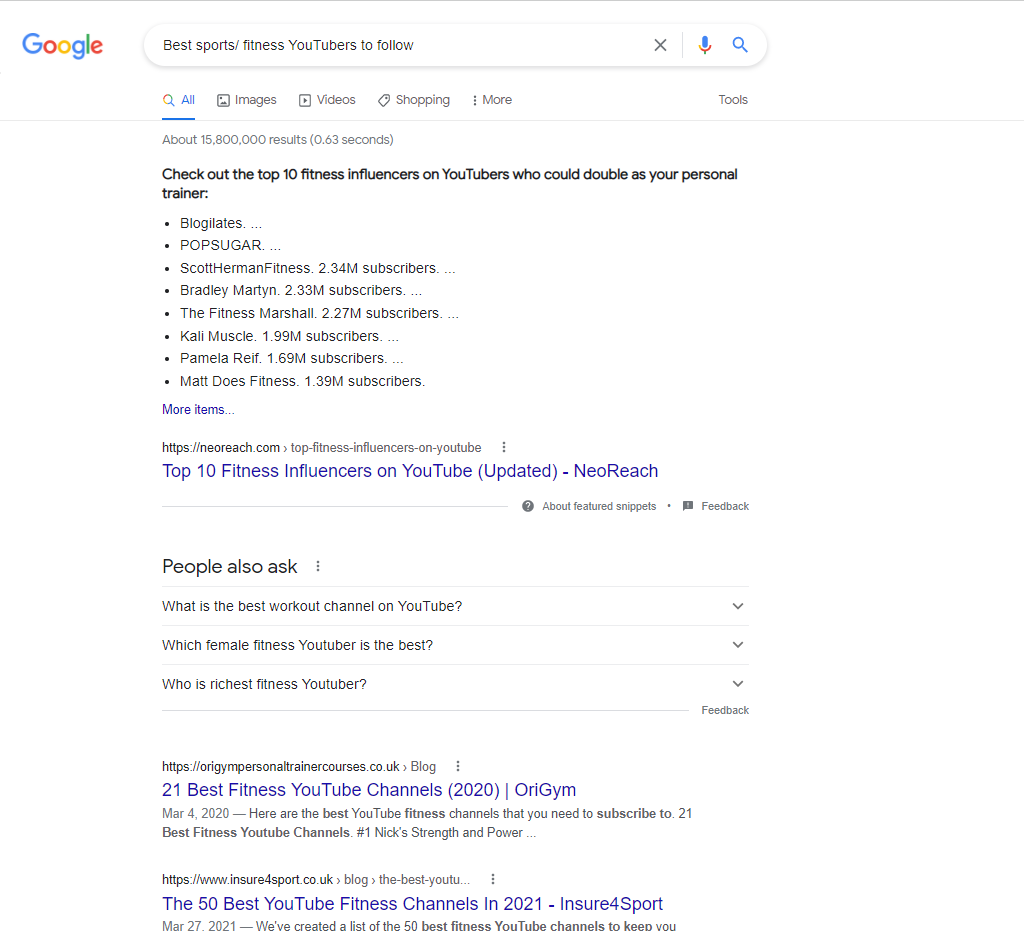Expand 'Who is richest fitness Youtuber' question
1024x931 pixels.
point(455,684)
